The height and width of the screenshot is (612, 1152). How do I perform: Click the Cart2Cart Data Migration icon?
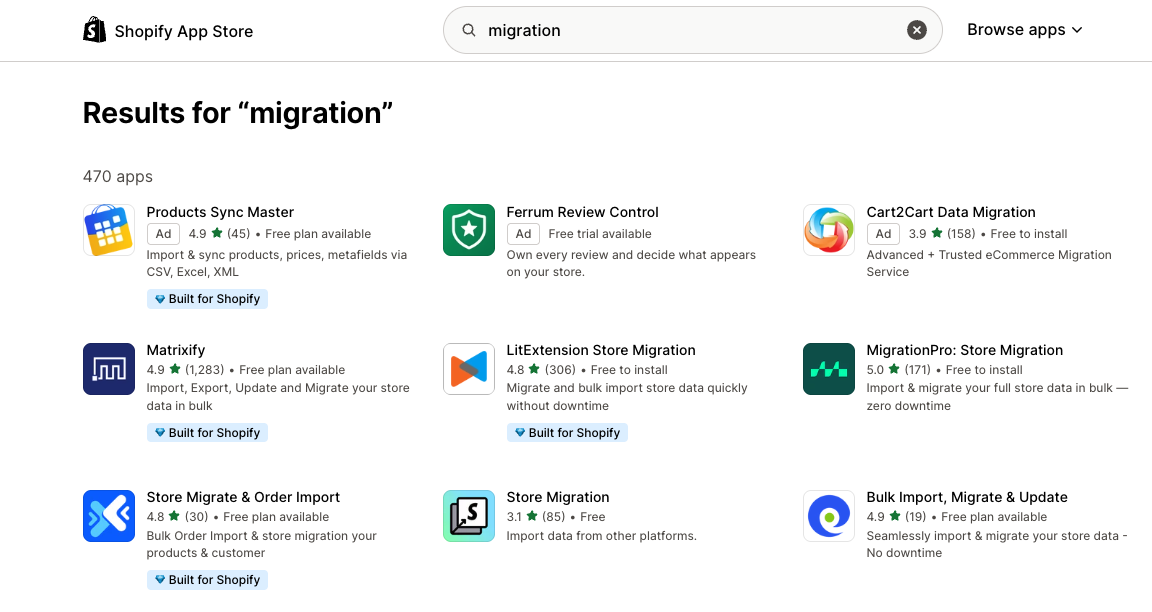click(829, 230)
